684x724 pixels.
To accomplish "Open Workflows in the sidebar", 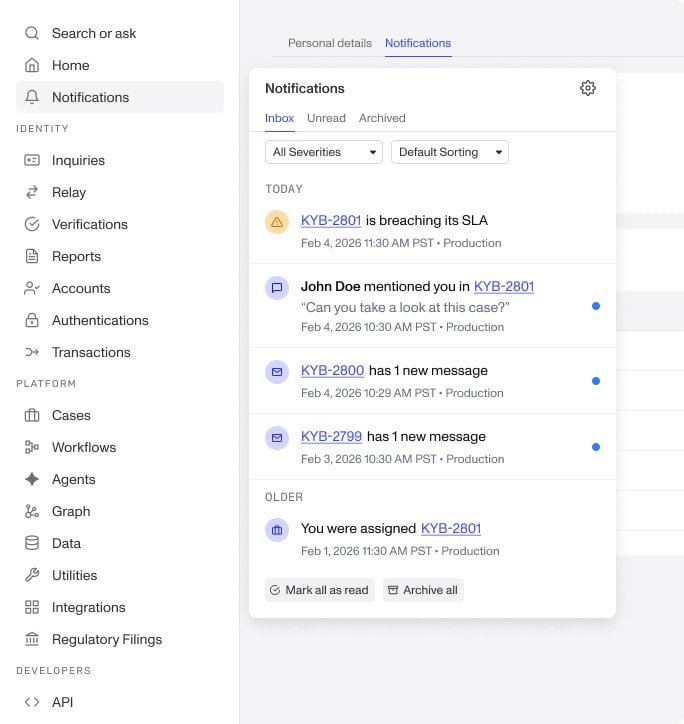I will click(x=120, y=447).
